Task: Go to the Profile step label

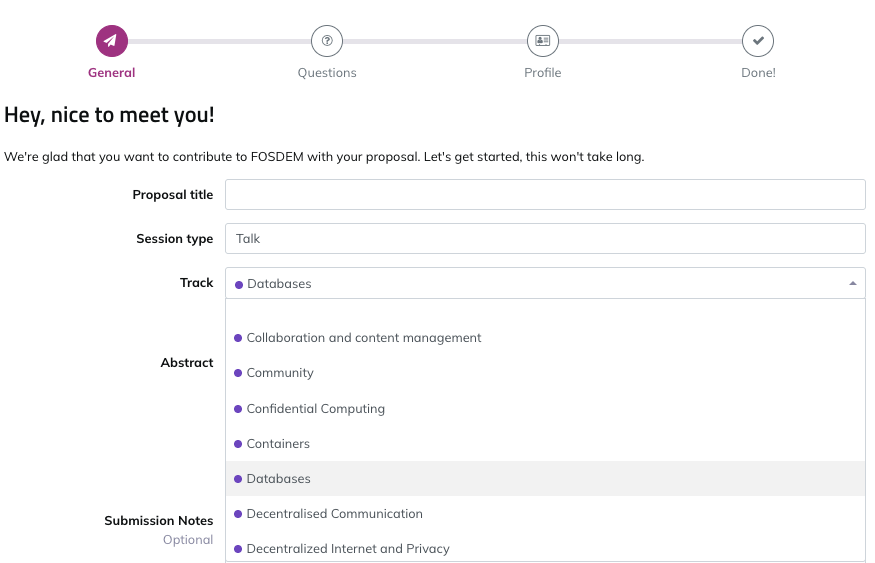Action: click(x=542, y=73)
